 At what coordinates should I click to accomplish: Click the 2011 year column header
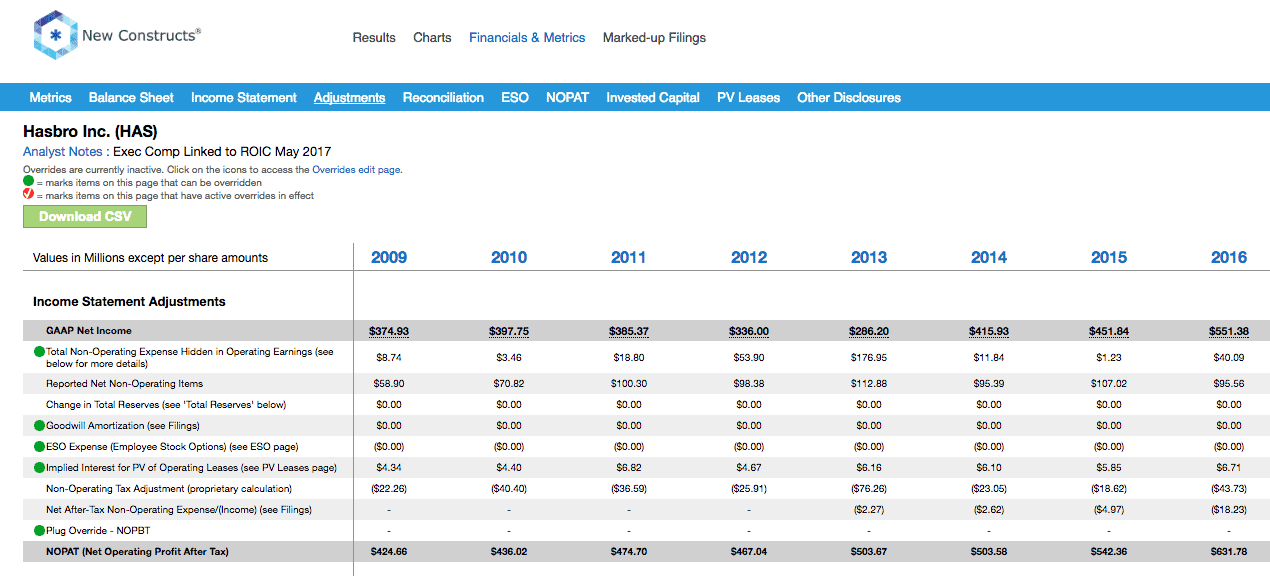tap(629, 258)
